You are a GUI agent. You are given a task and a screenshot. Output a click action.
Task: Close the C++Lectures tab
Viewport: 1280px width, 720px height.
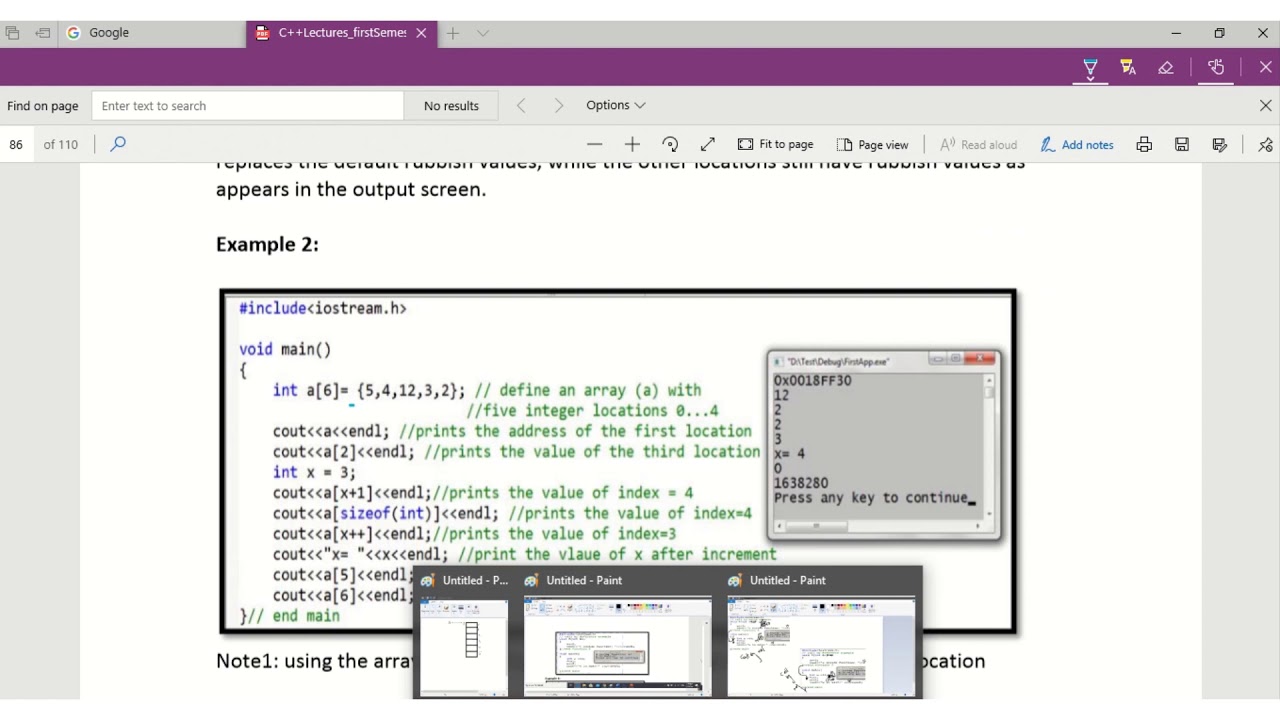pyautogui.click(x=421, y=33)
